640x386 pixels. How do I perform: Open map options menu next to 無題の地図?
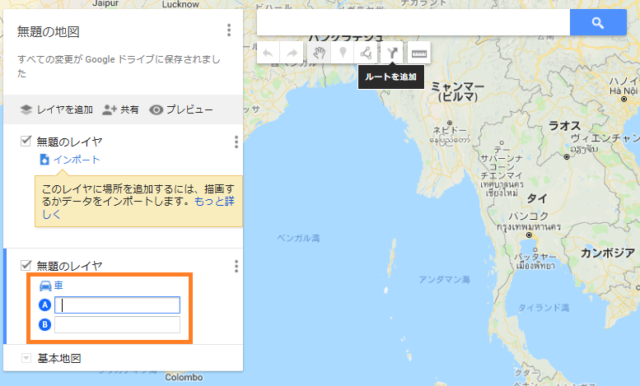(x=229, y=30)
